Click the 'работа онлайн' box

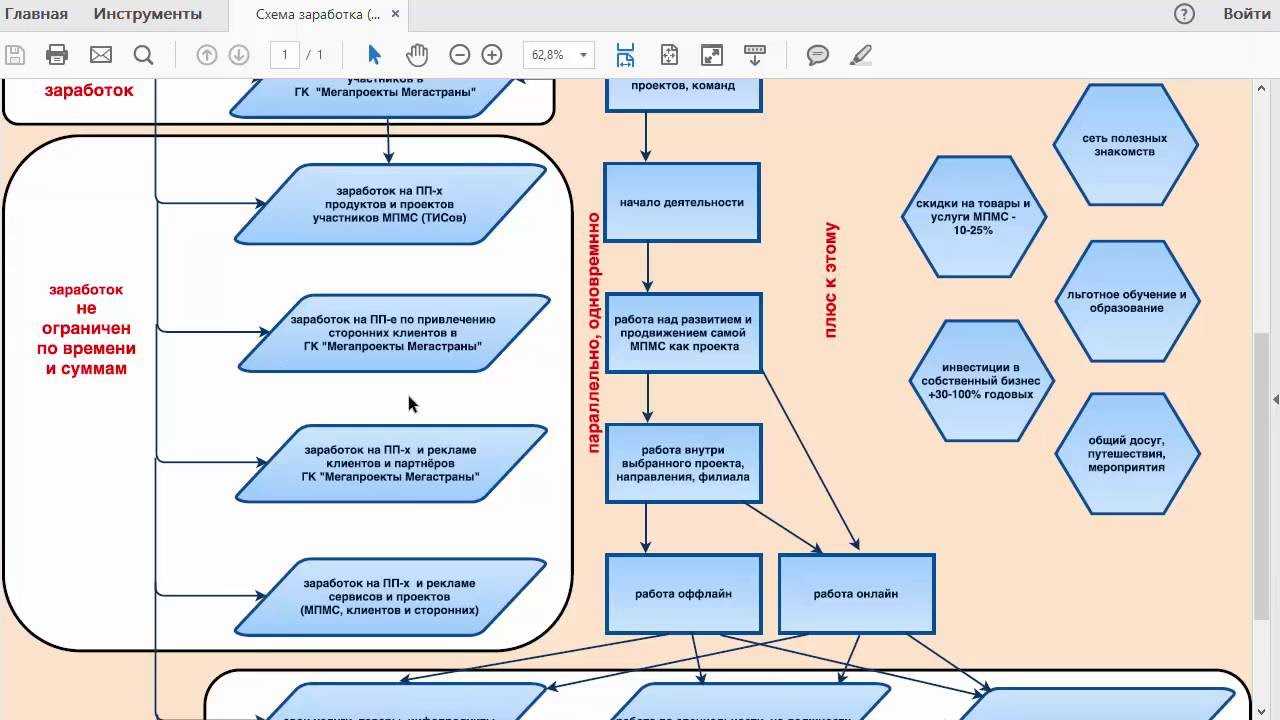click(856, 594)
